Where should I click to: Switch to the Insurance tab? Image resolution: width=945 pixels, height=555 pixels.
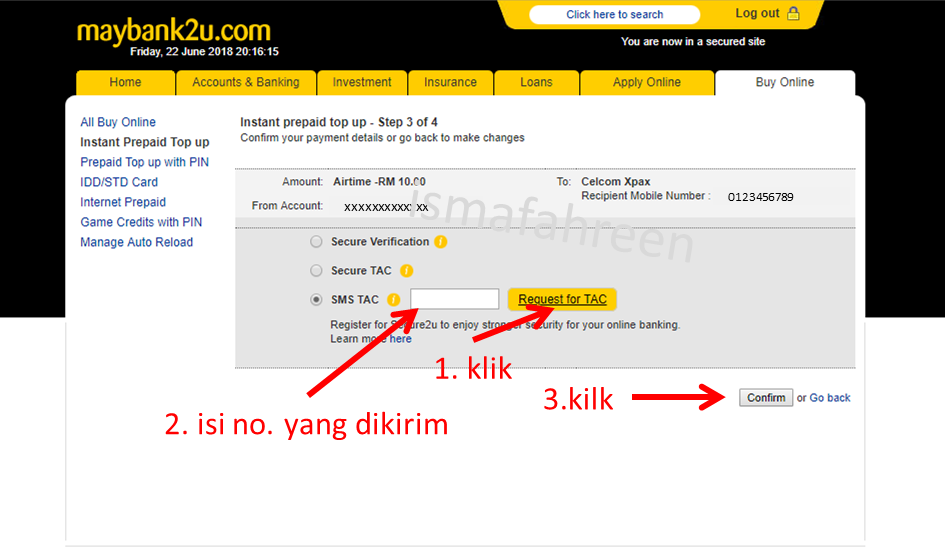(x=450, y=83)
